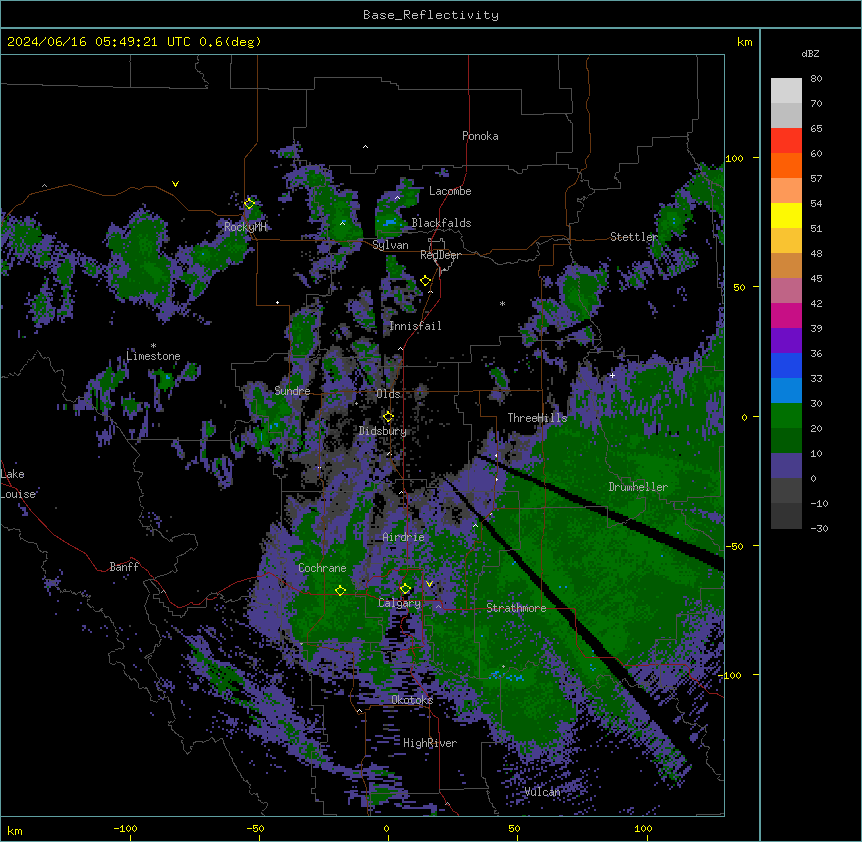Select the bright yellow 51–54 dBZ legend swatch
This screenshot has height=842, width=862.
tap(786, 215)
